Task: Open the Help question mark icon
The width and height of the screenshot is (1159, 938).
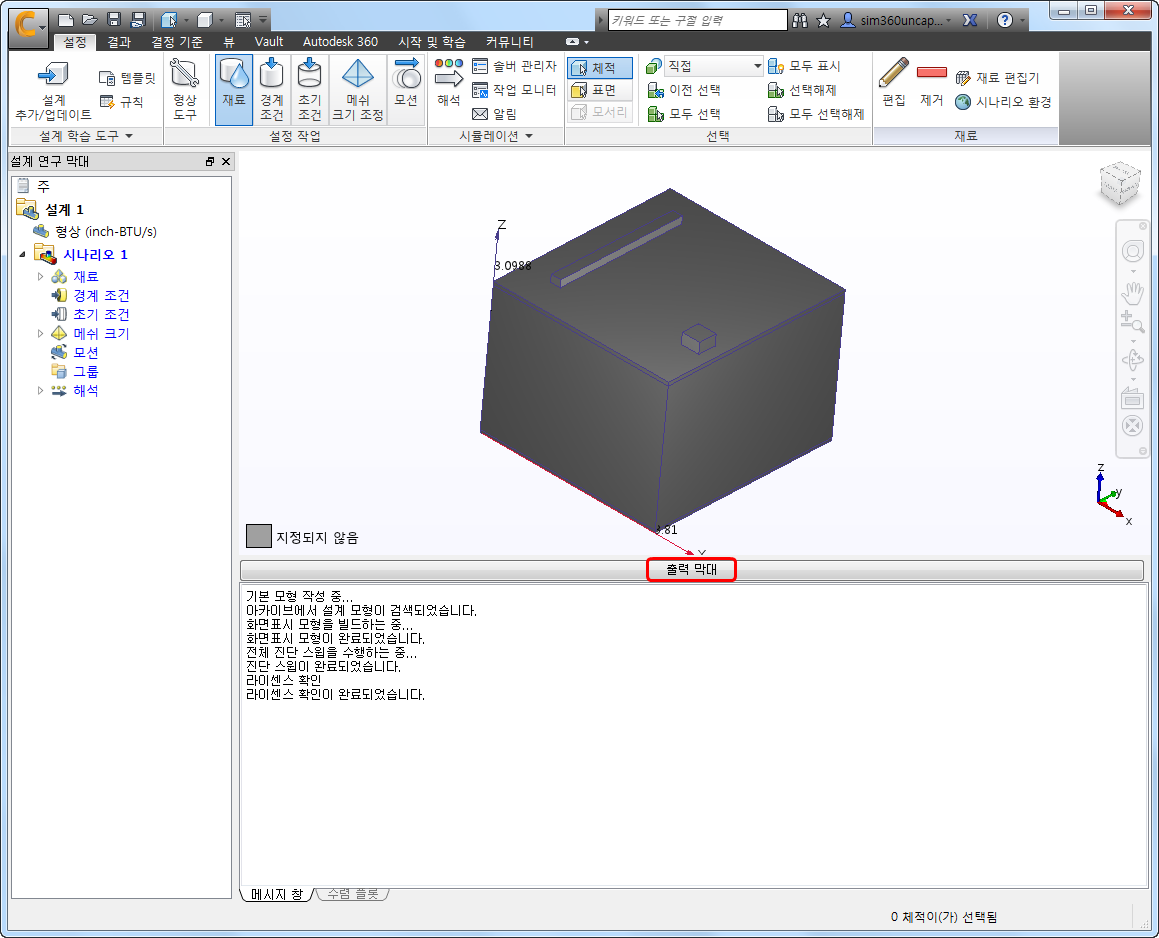Action: pos(1005,20)
